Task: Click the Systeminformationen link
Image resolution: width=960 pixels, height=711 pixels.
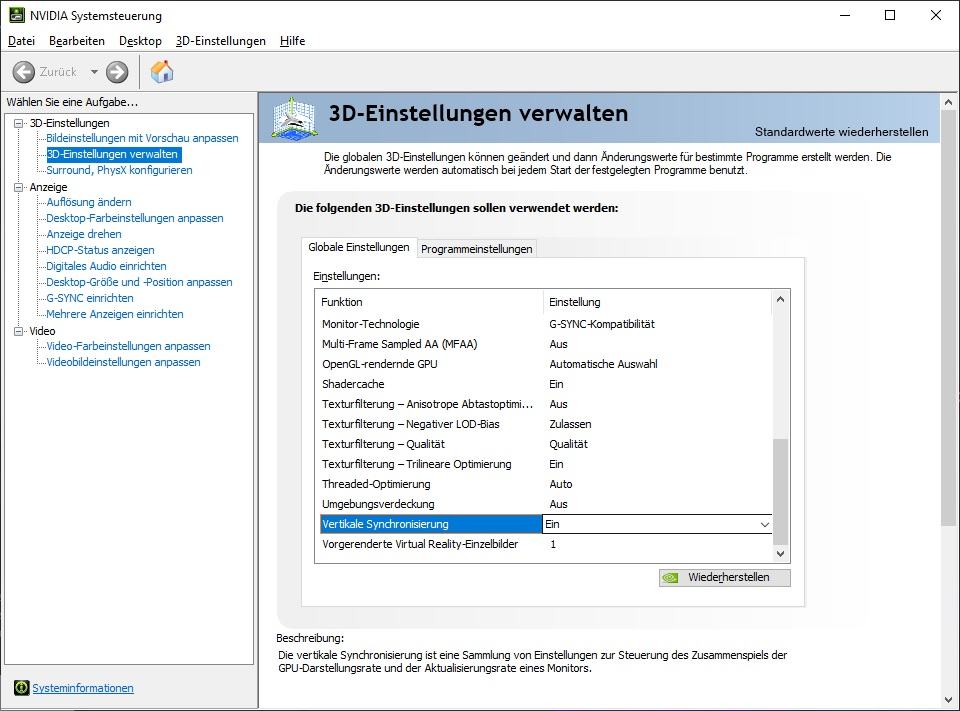Action: [x=83, y=688]
